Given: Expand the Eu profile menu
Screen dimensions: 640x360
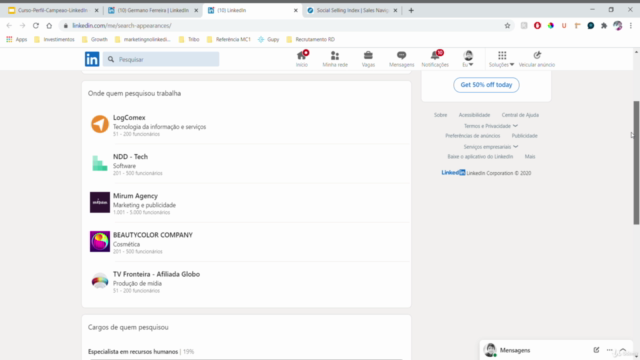Looking at the screenshot, I should [x=468, y=59].
